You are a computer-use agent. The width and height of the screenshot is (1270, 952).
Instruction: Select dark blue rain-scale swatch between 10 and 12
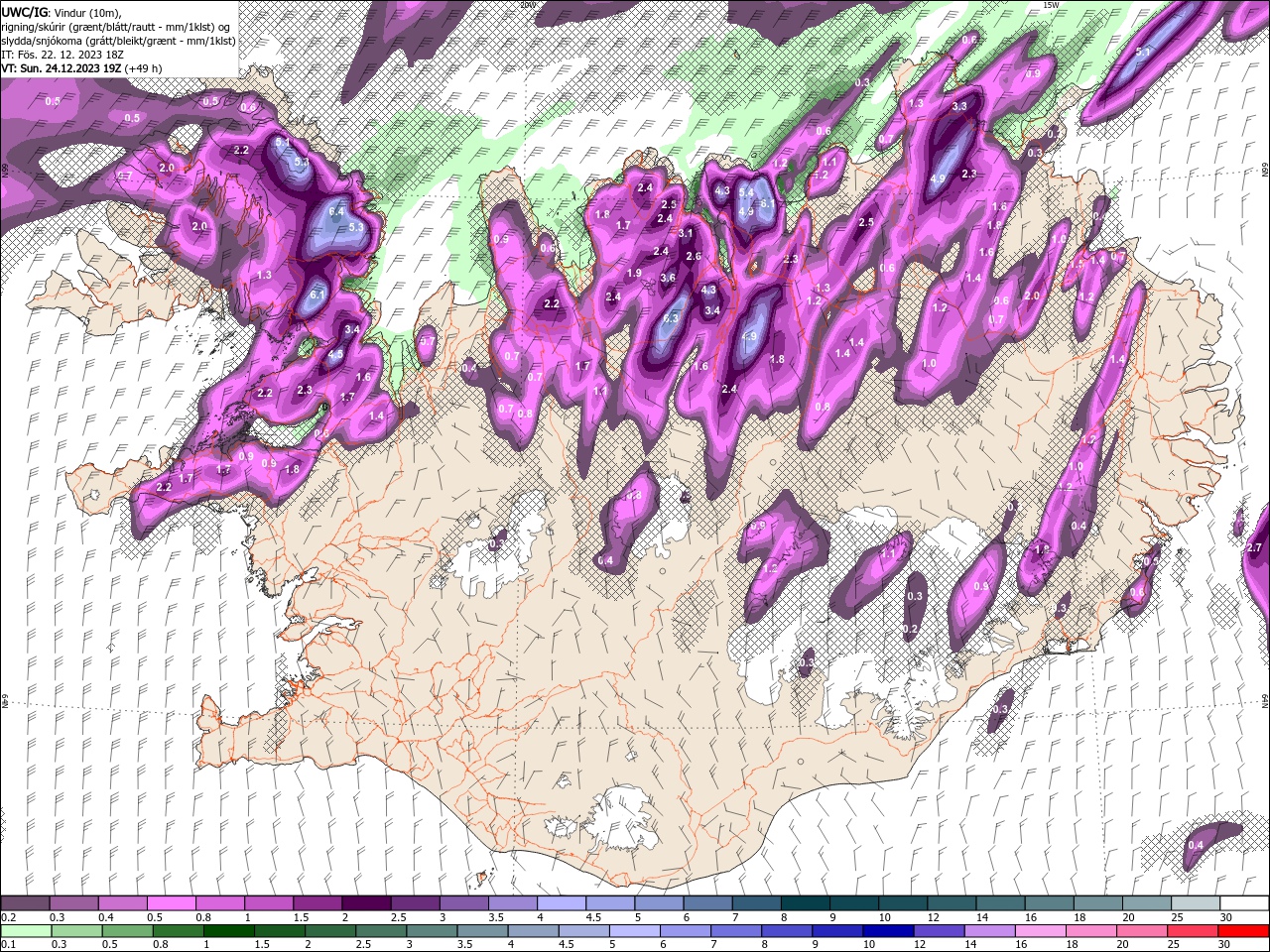[x=887, y=930]
